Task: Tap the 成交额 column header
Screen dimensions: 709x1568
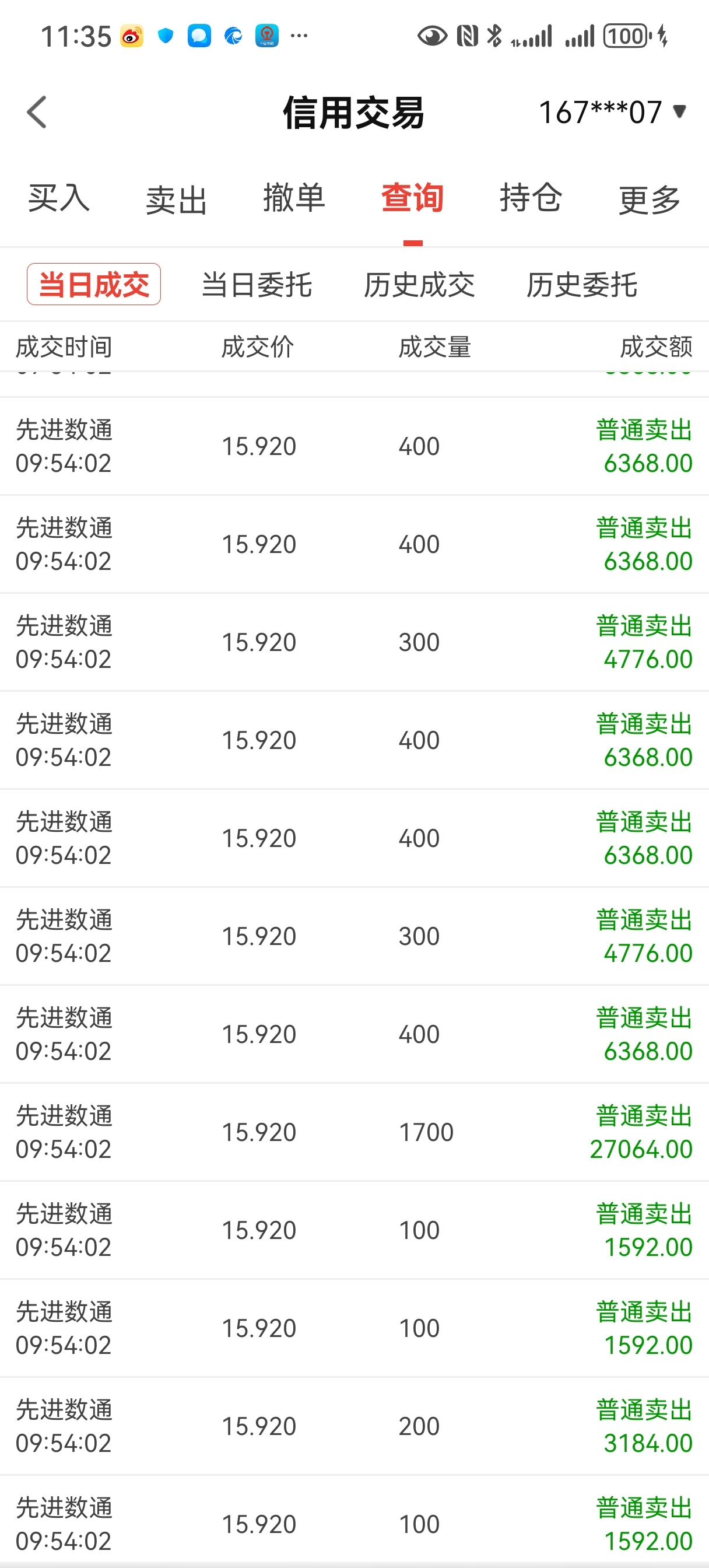Action: [656, 347]
